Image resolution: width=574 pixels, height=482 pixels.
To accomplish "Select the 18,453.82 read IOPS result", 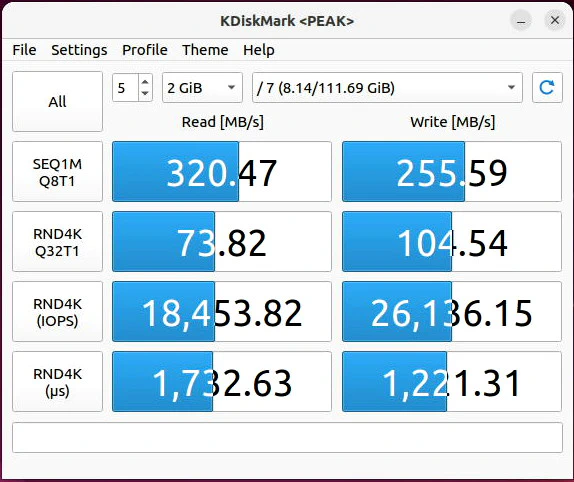I will [222, 311].
